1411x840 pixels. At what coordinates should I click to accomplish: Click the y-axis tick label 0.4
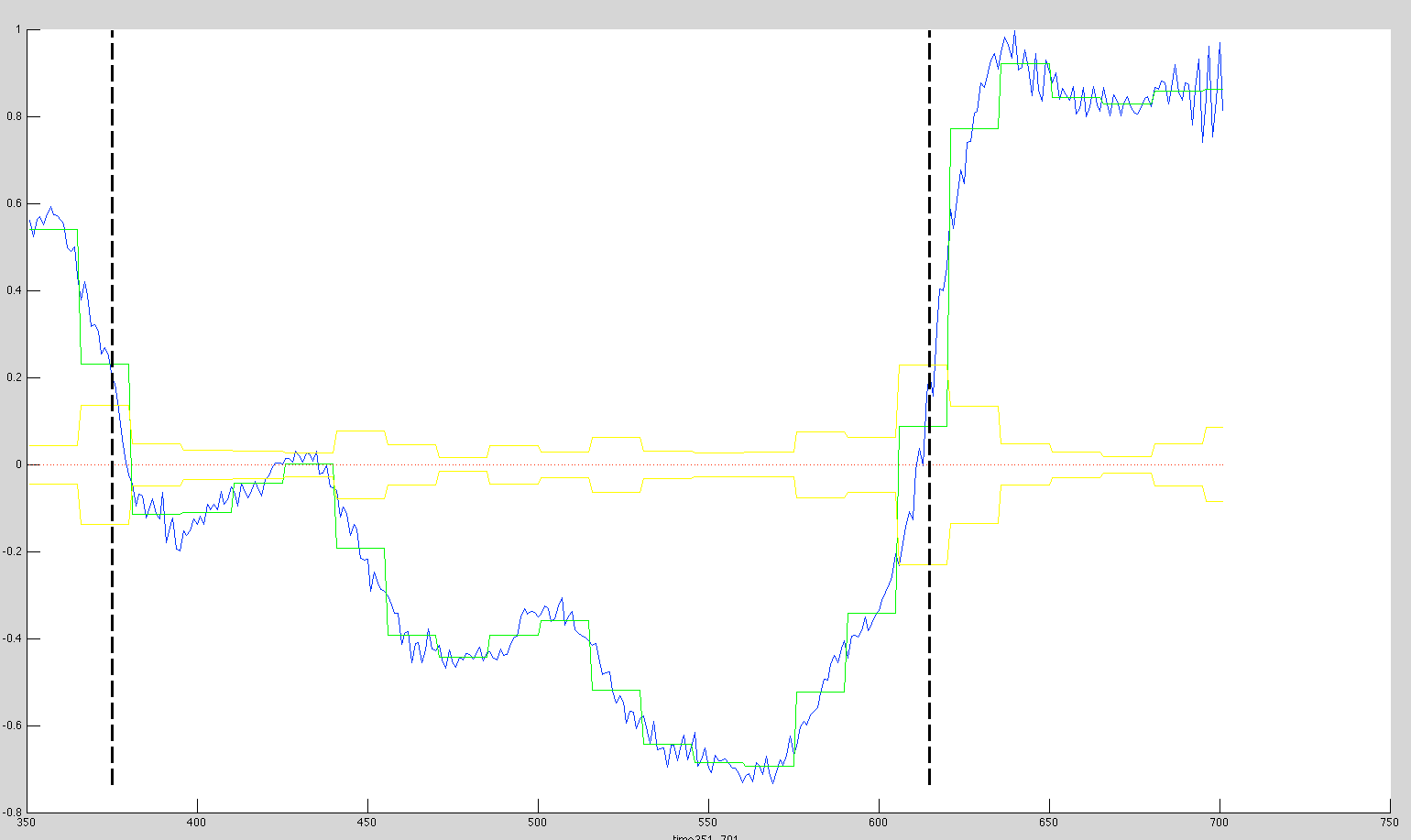click(15, 291)
